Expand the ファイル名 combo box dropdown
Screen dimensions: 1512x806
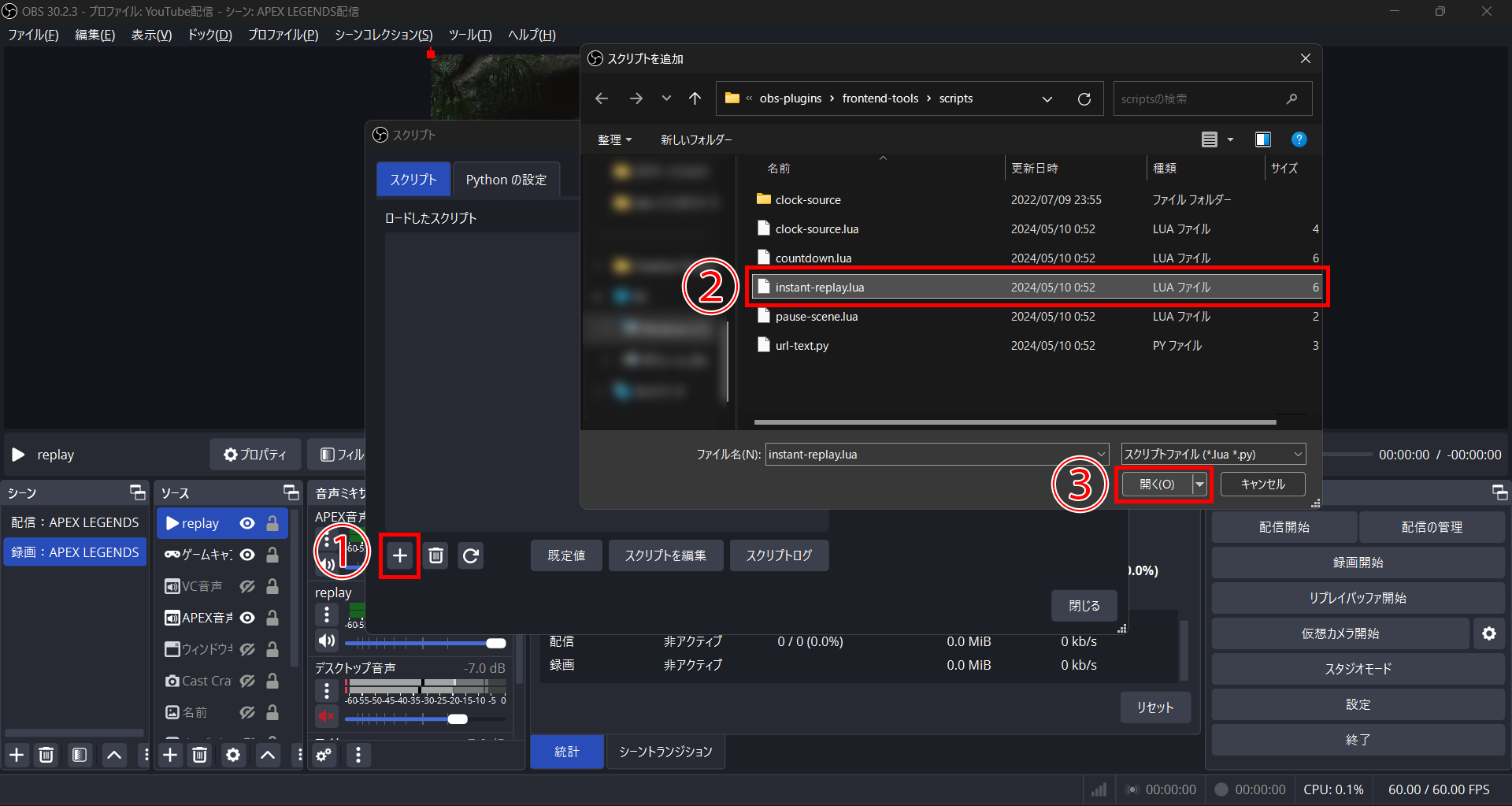pyautogui.click(x=1101, y=455)
